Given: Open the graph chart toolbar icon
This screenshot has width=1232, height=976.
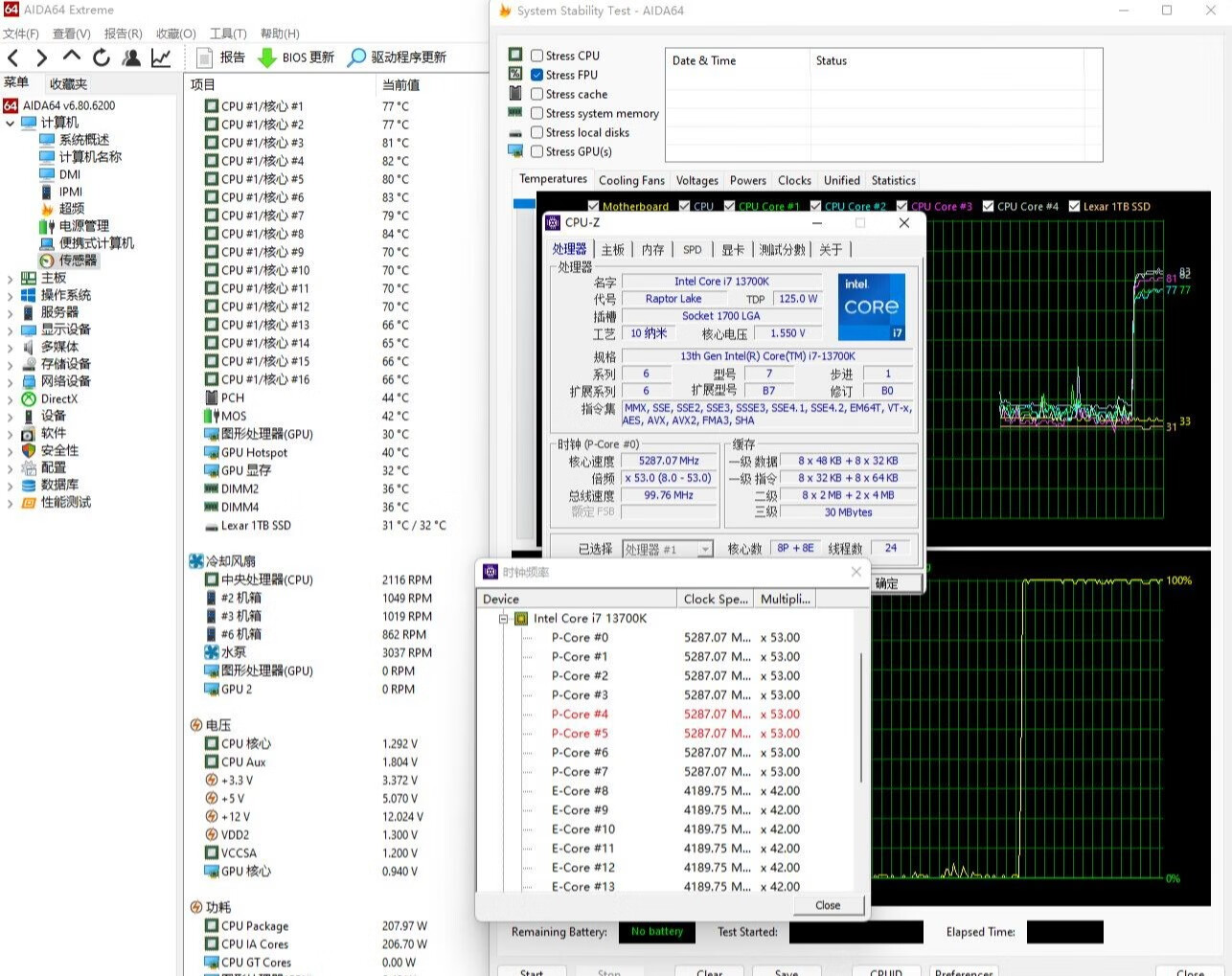Looking at the screenshot, I should tap(161, 57).
